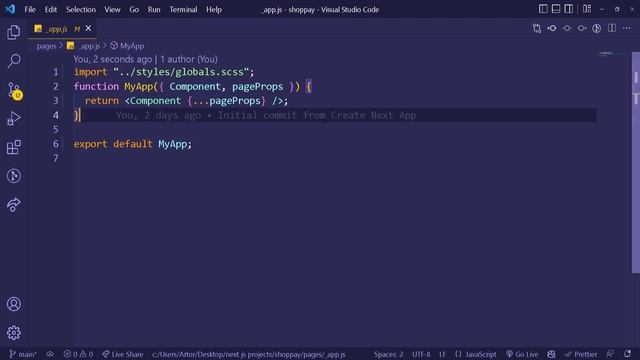Click the GitLens code lens '1 author (You)'

[189, 59]
